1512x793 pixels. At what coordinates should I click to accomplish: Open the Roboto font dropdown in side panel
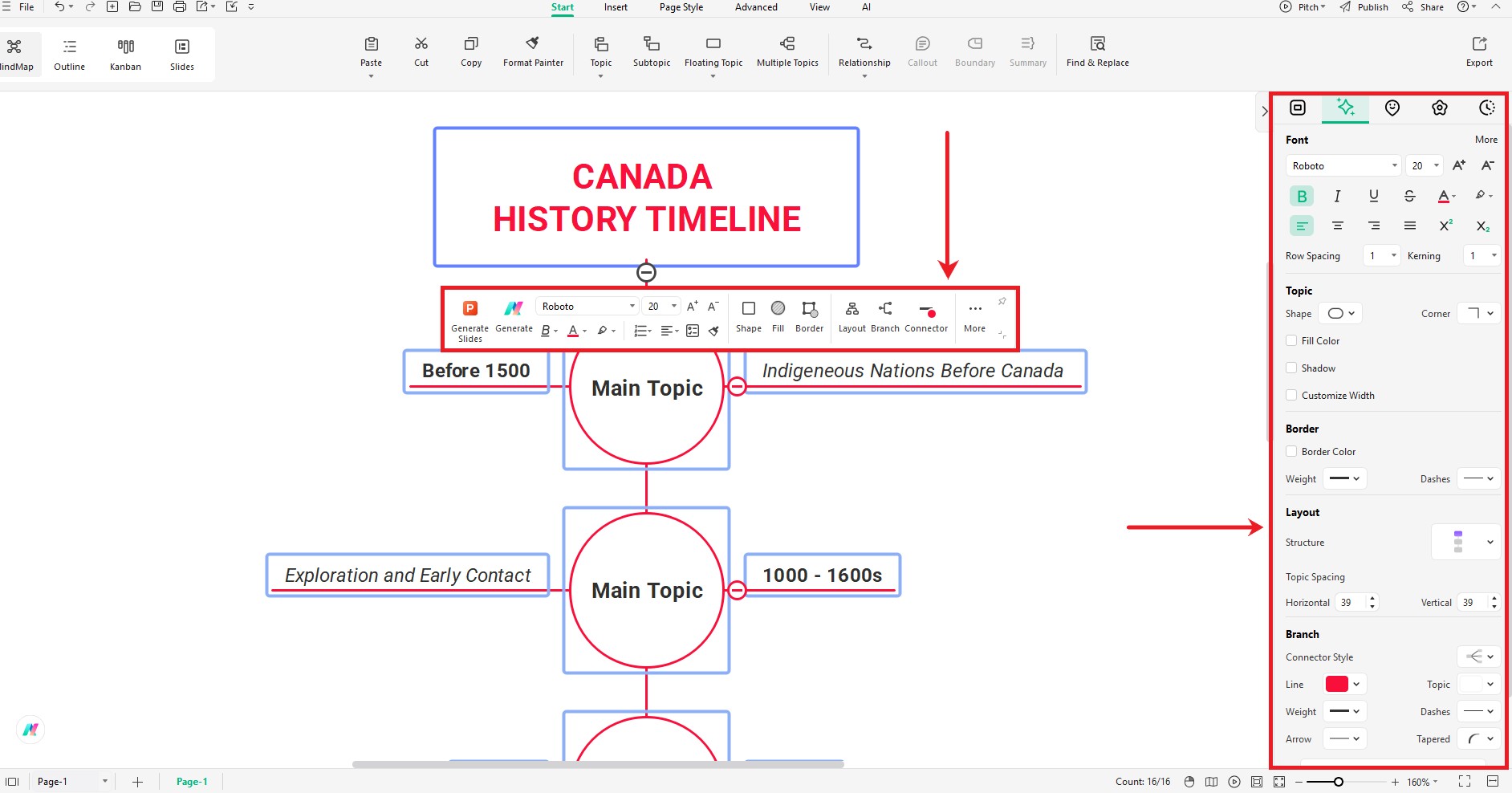click(x=1343, y=165)
